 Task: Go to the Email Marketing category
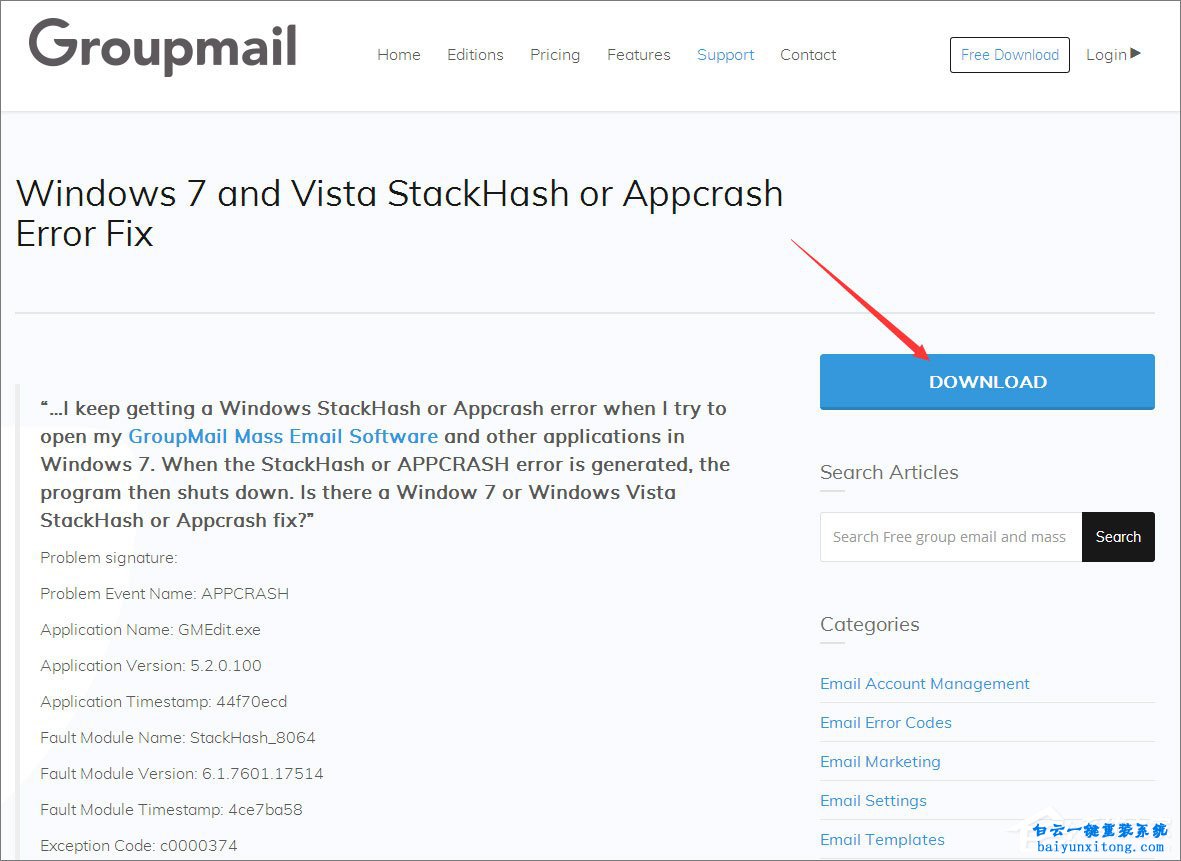tap(880, 762)
